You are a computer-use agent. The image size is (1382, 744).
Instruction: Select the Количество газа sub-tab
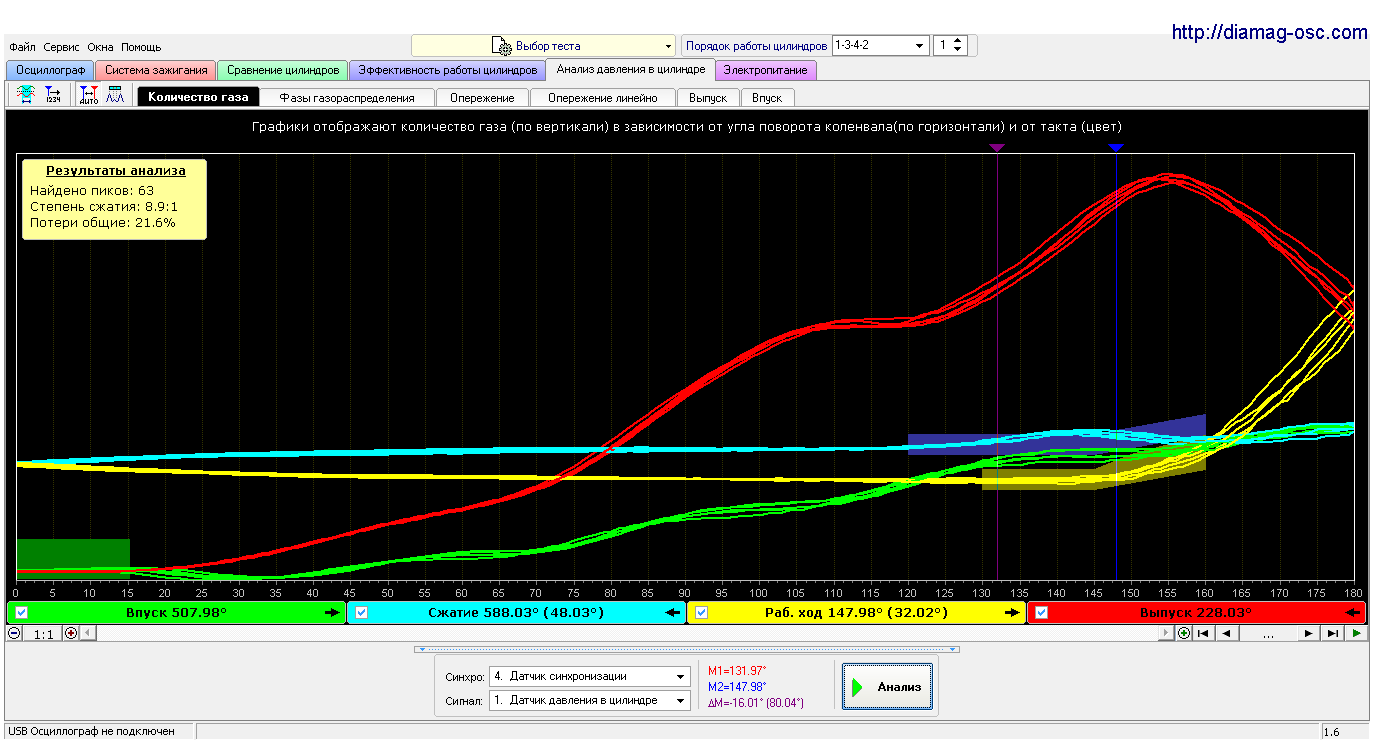[x=199, y=97]
